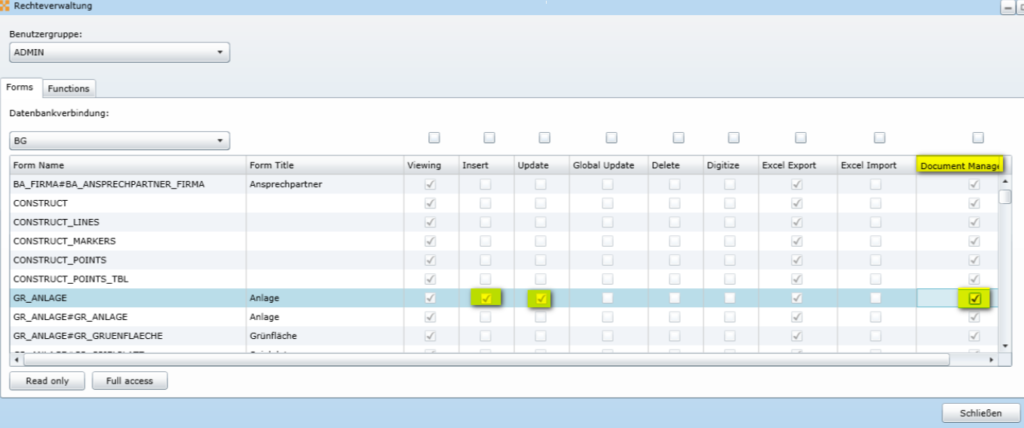Open the Benutzergruppe ADMIN dropdown

120,52
